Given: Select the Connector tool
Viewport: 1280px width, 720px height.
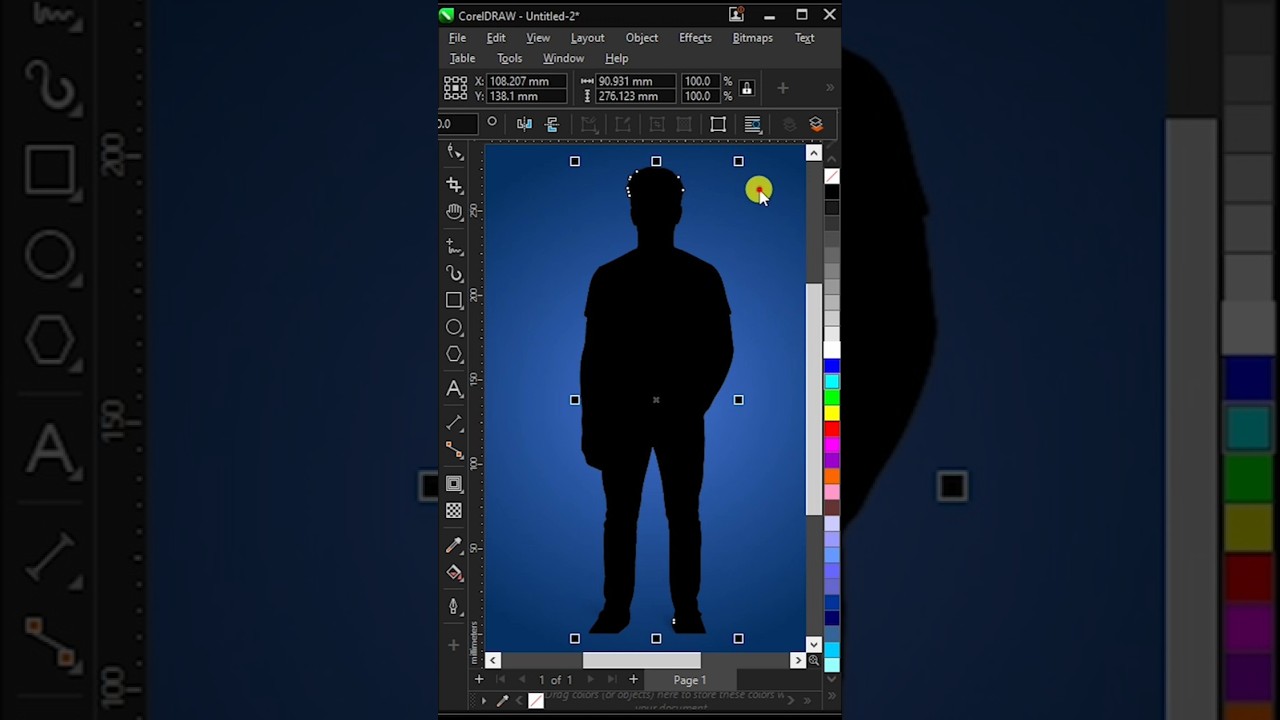Looking at the screenshot, I should (x=454, y=450).
